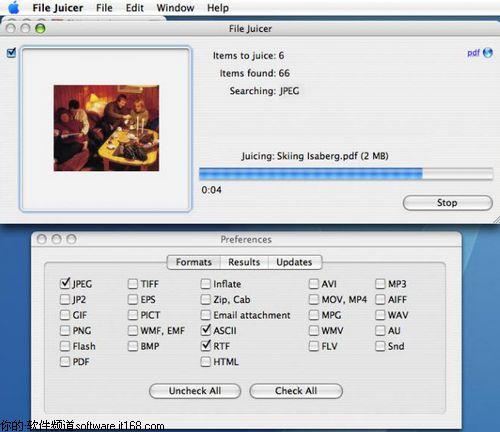Click the green zoom button on File Juicer window

40,29
